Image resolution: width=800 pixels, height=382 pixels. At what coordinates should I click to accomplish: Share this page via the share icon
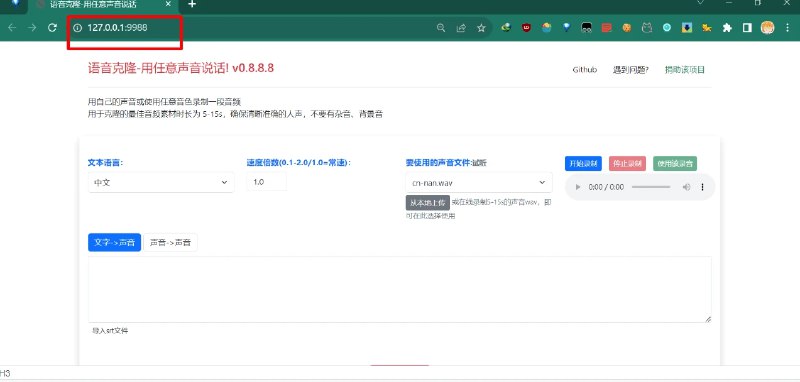[x=461, y=28]
